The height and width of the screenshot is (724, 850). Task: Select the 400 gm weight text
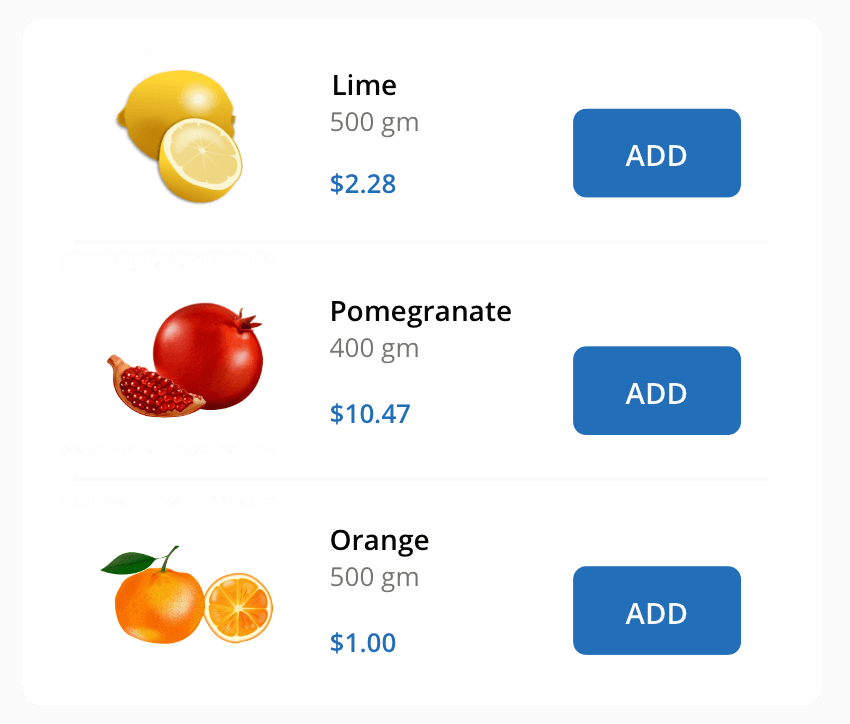tap(374, 349)
